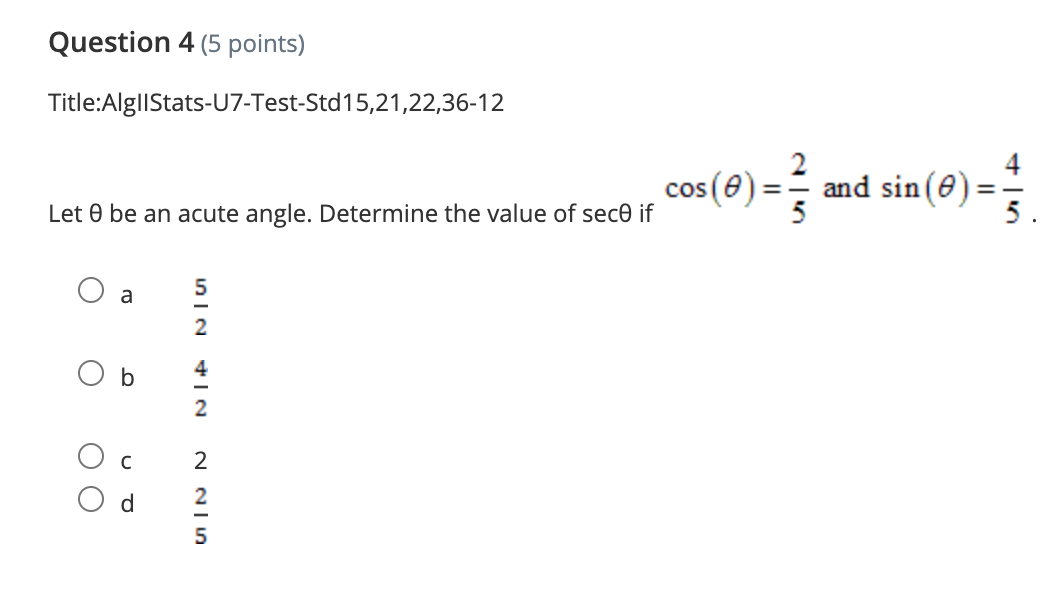This screenshot has height=596, width=1058.
Task: Select radio button for answer choice a
Action: click(93, 289)
